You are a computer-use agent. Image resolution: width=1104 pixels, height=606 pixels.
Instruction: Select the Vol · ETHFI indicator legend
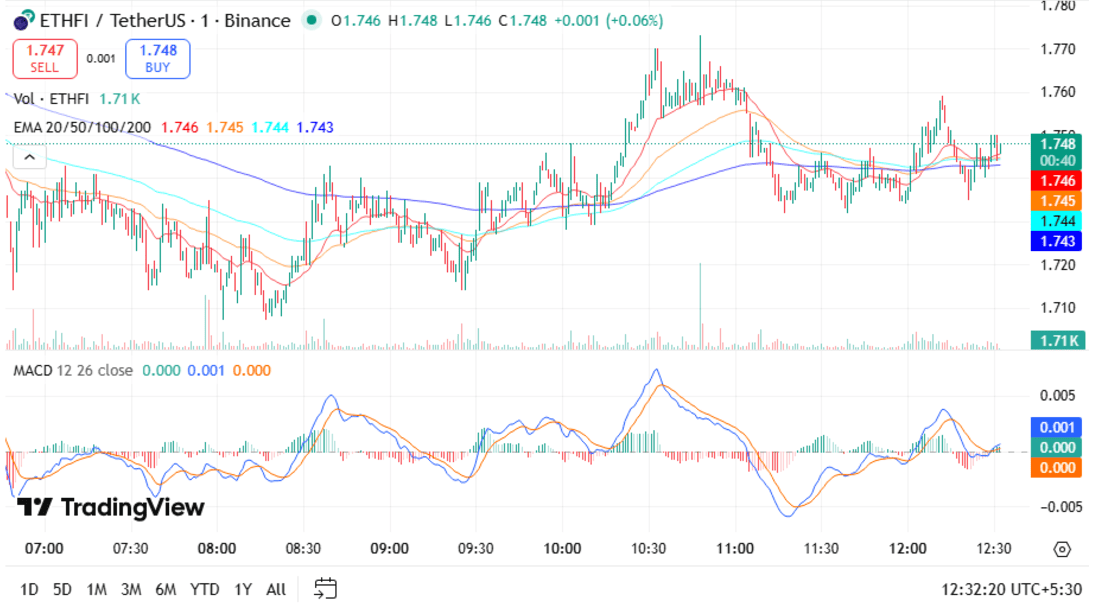point(51,99)
